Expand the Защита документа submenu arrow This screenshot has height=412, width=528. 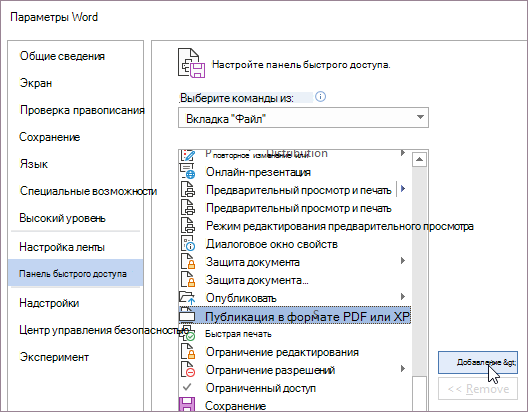(x=403, y=261)
